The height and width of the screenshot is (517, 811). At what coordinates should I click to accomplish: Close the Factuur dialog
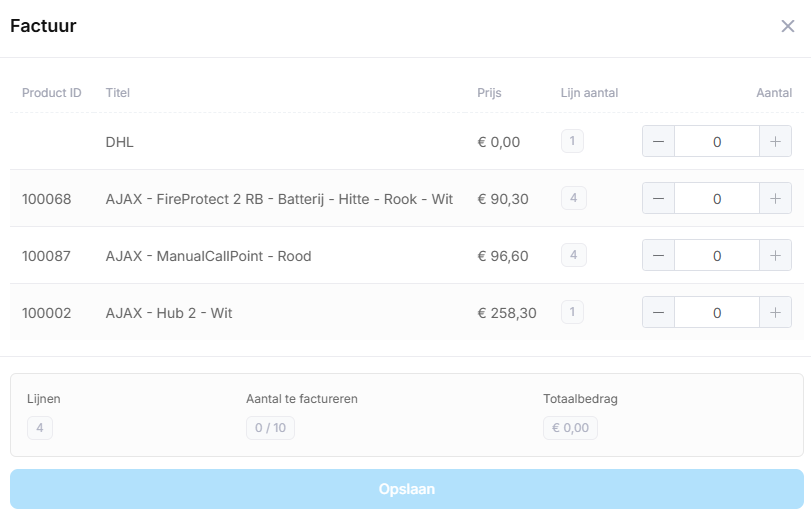click(788, 26)
